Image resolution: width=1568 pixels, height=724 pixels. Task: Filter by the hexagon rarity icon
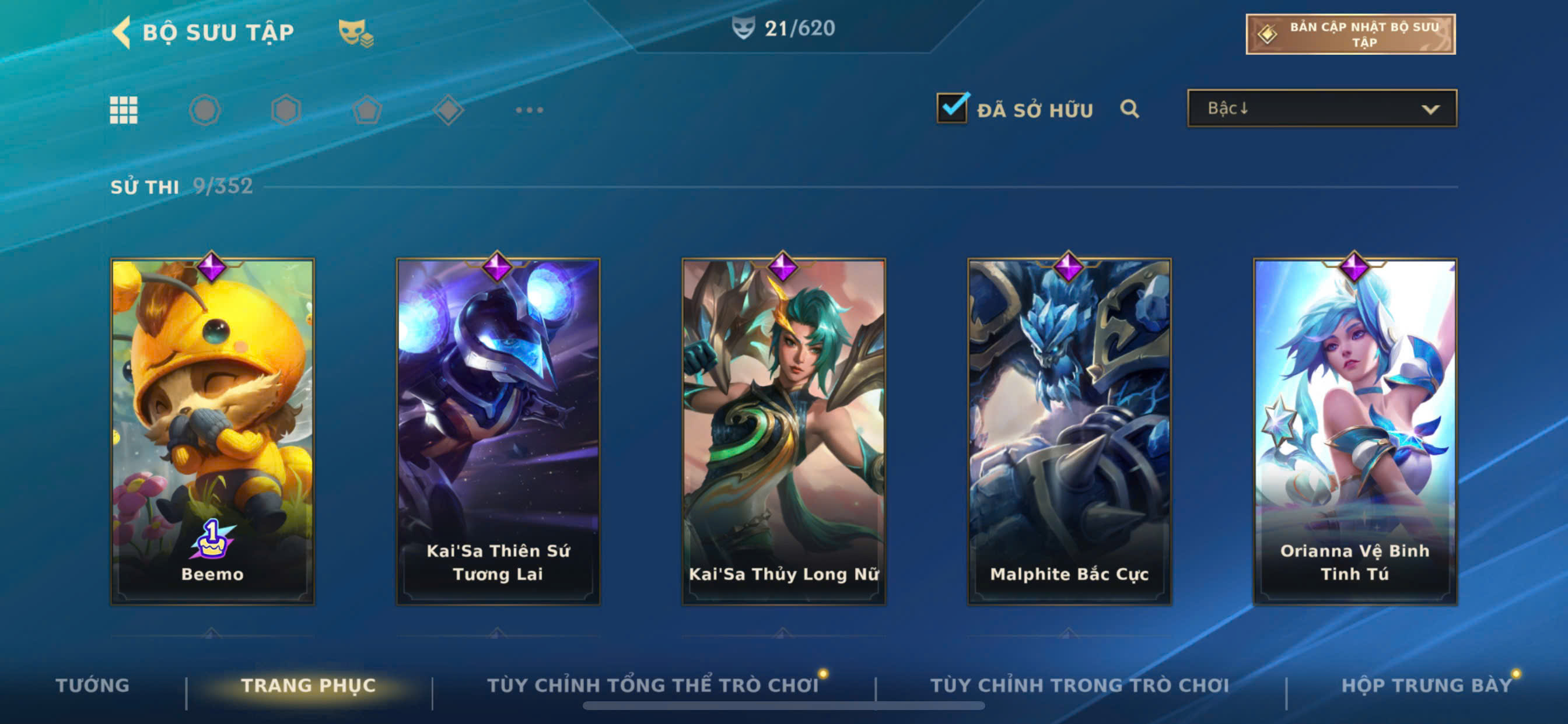point(286,110)
